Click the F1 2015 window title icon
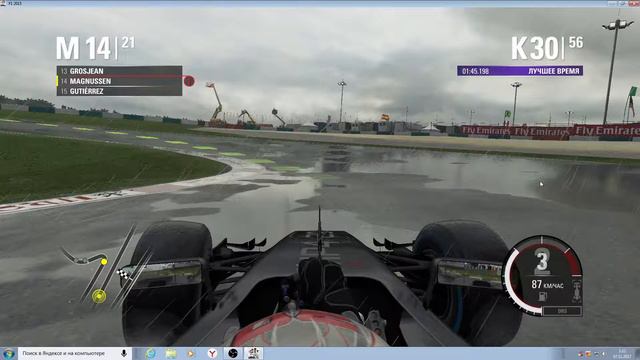This screenshot has width=640, height=360. point(2,3)
